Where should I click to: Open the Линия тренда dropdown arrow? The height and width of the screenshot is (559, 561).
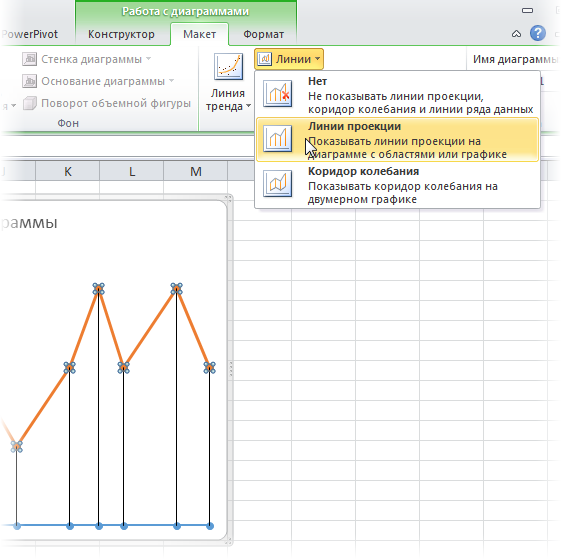pyautogui.click(x=248, y=106)
